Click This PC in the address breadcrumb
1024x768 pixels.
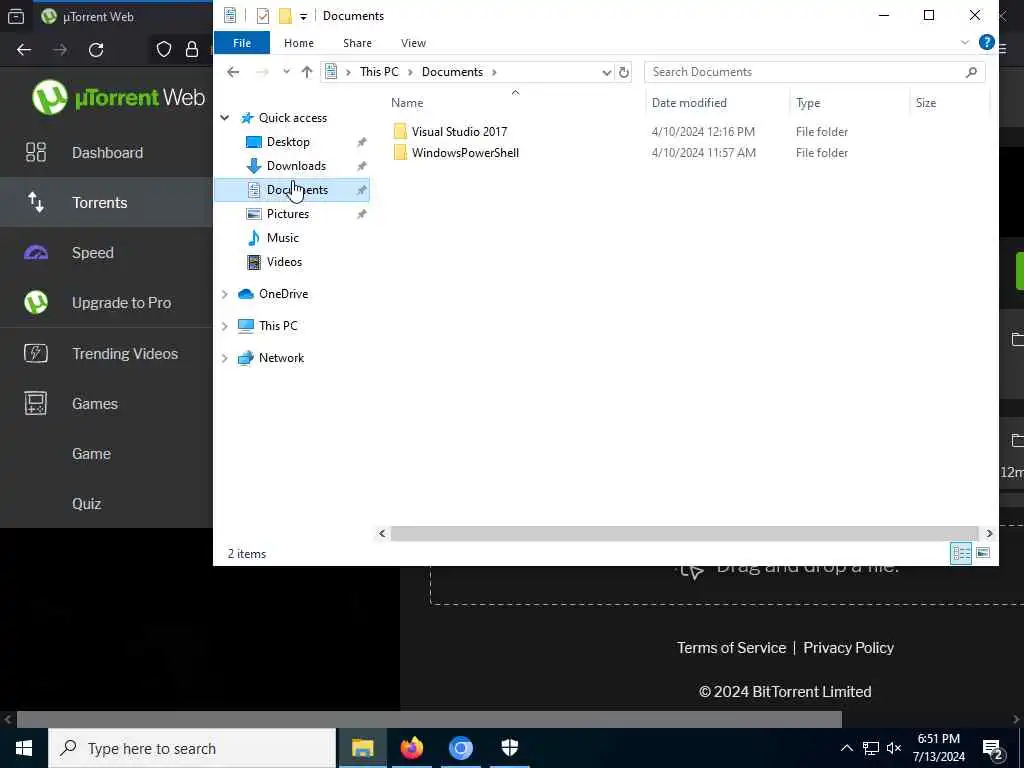379,72
